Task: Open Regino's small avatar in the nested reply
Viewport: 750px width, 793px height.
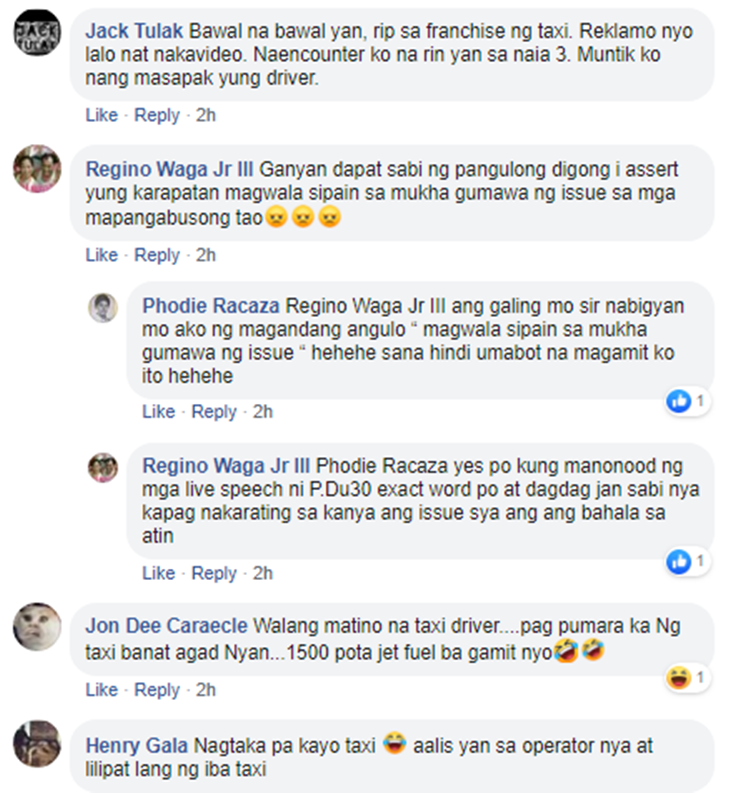Action: pos(103,467)
